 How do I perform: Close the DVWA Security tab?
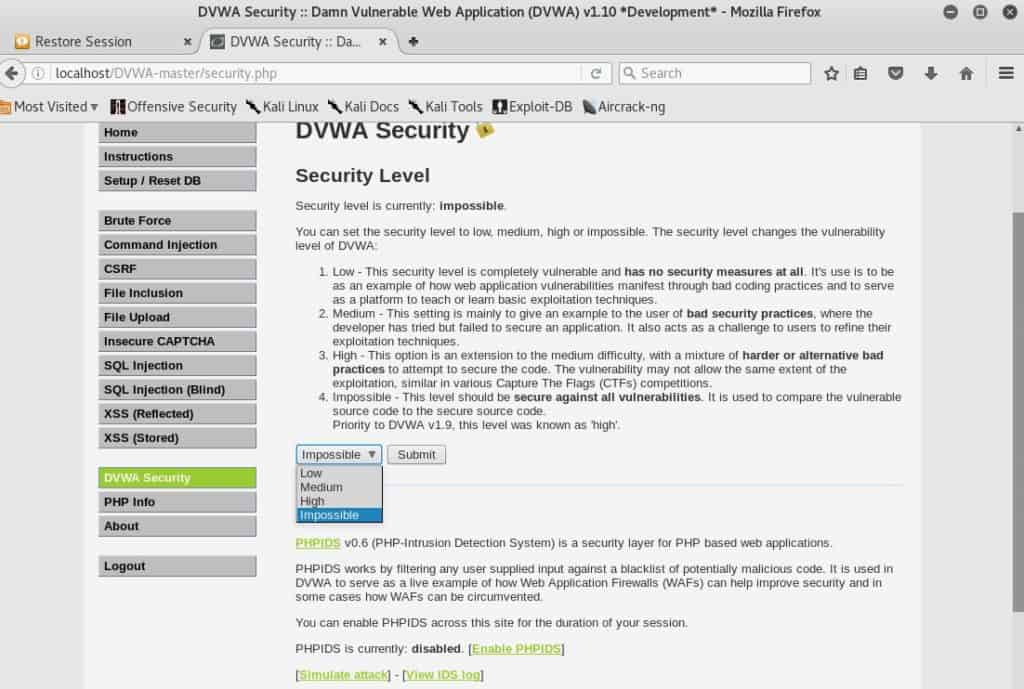pos(383,42)
